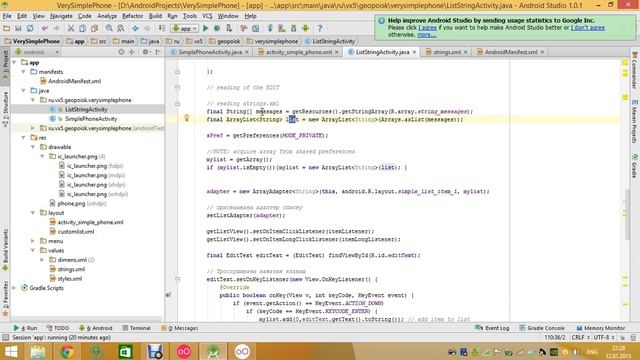Click the Find magnifier icon
The height and width of the screenshot is (360, 640).
tap(109, 28)
